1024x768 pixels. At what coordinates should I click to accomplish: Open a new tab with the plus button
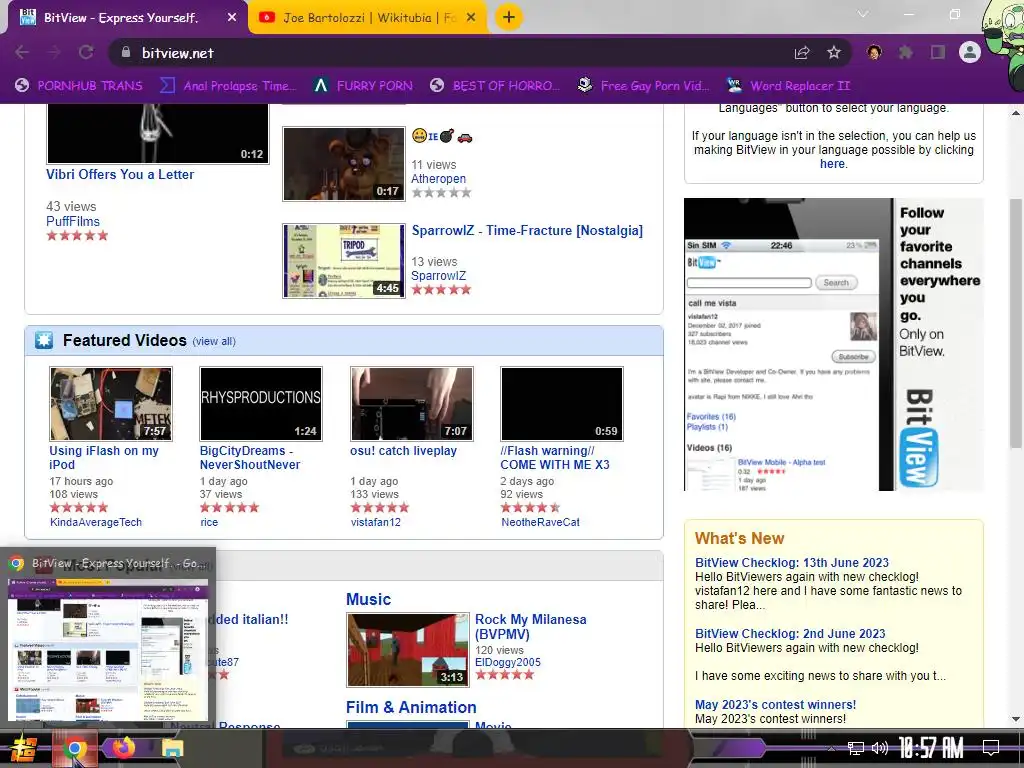[x=509, y=17]
